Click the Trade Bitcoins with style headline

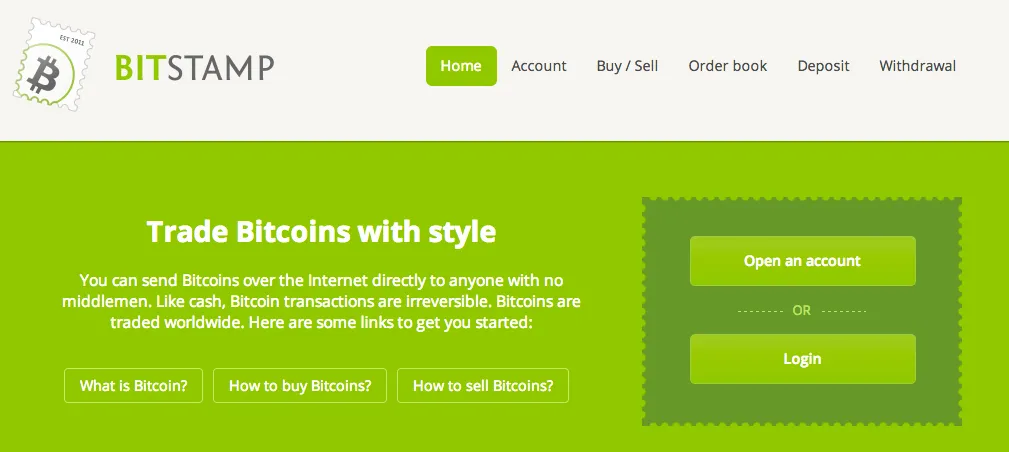(x=321, y=232)
